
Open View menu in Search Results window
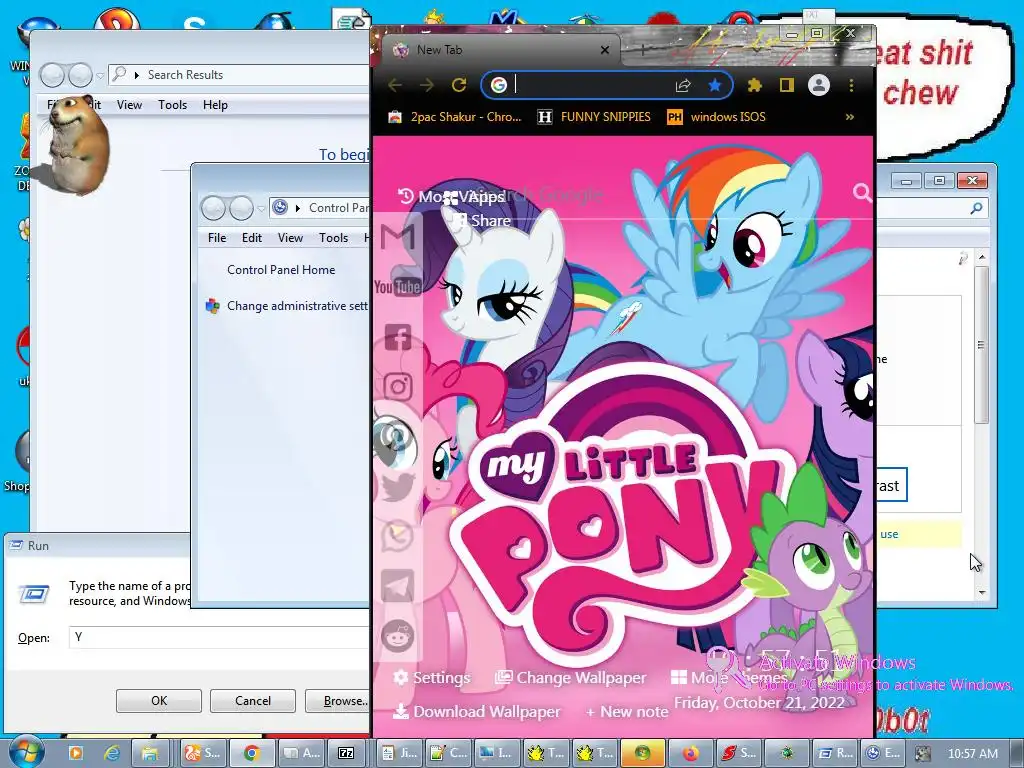(x=129, y=104)
